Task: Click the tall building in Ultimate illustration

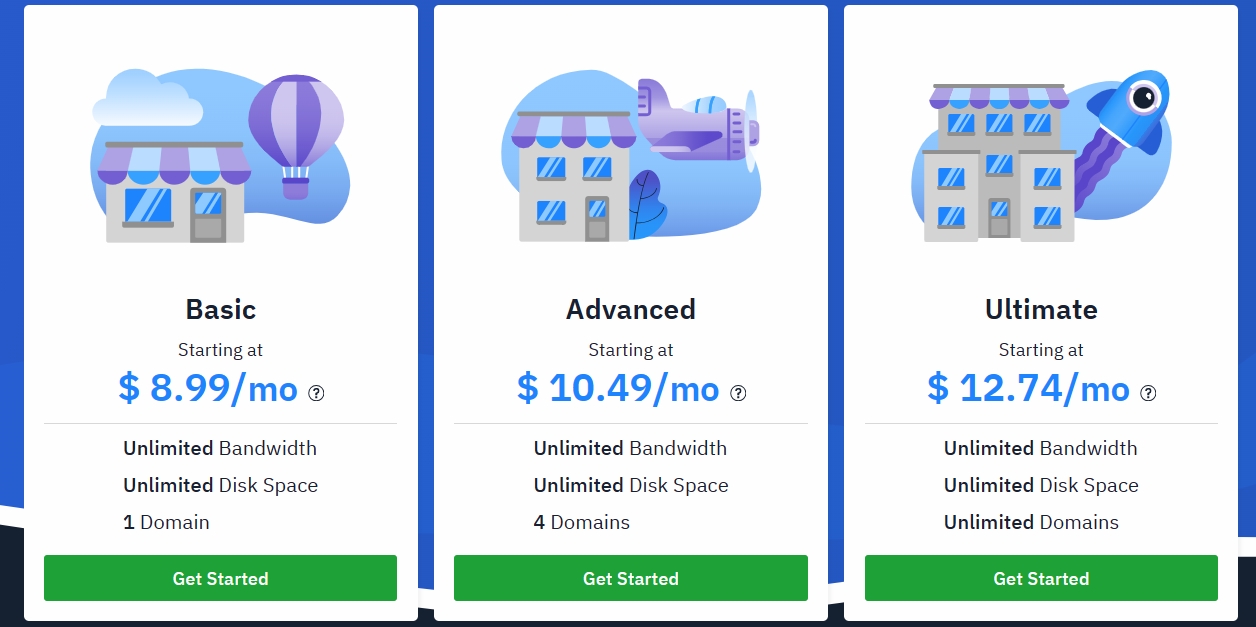Action: point(998,163)
